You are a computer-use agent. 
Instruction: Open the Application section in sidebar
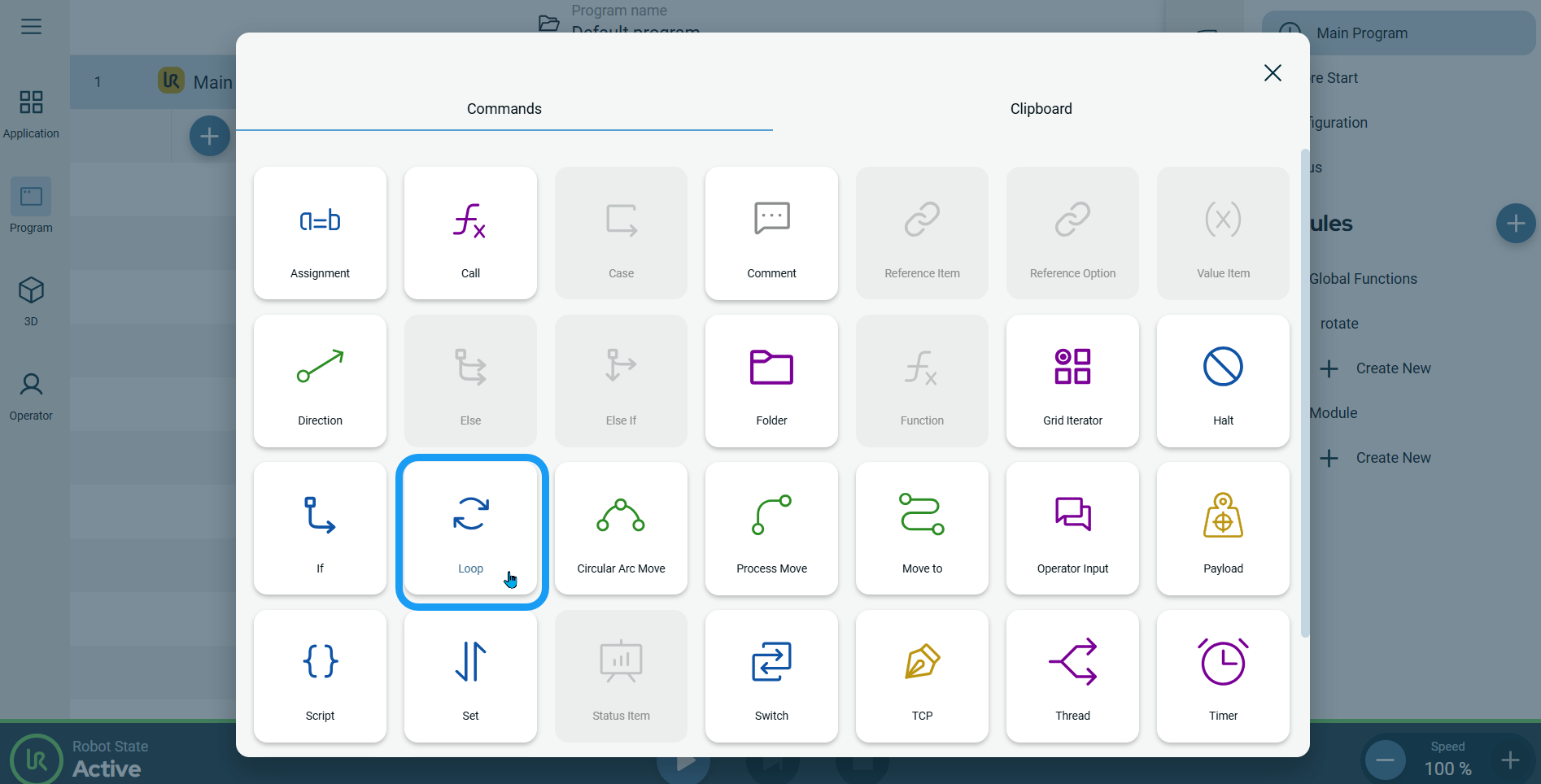31,114
